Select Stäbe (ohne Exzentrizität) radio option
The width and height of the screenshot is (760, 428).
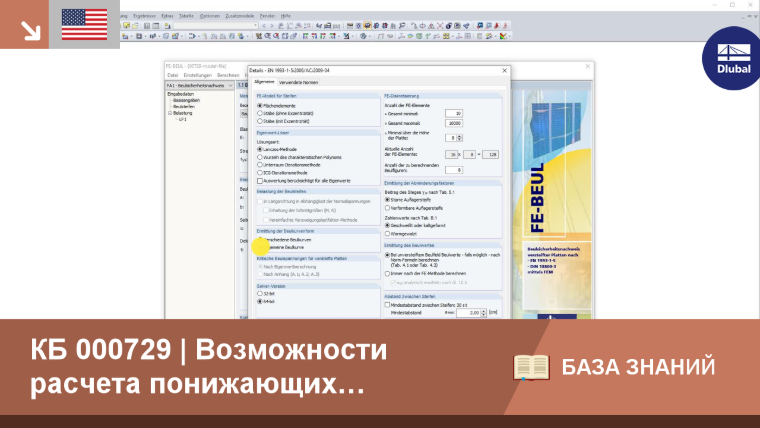click(260, 113)
